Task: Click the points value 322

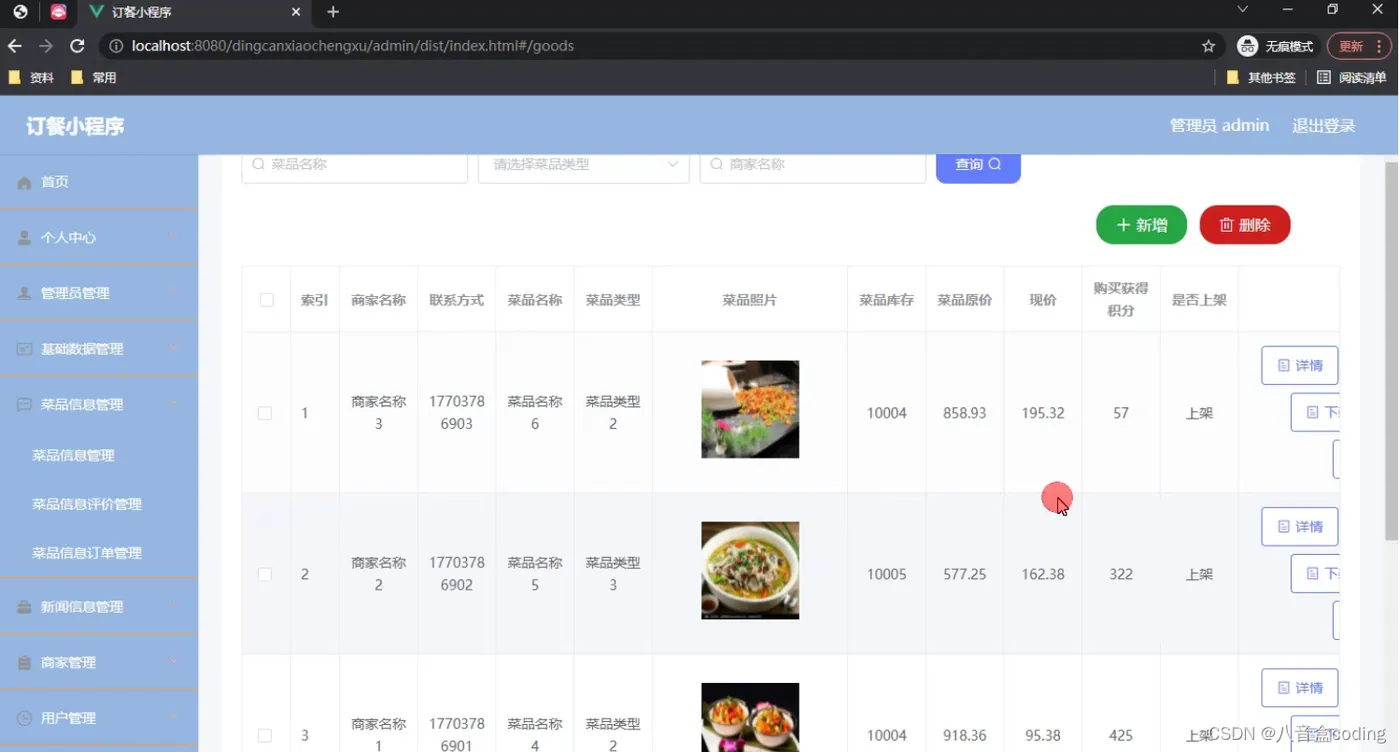Action: pyautogui.click(x=1121, y=574)
